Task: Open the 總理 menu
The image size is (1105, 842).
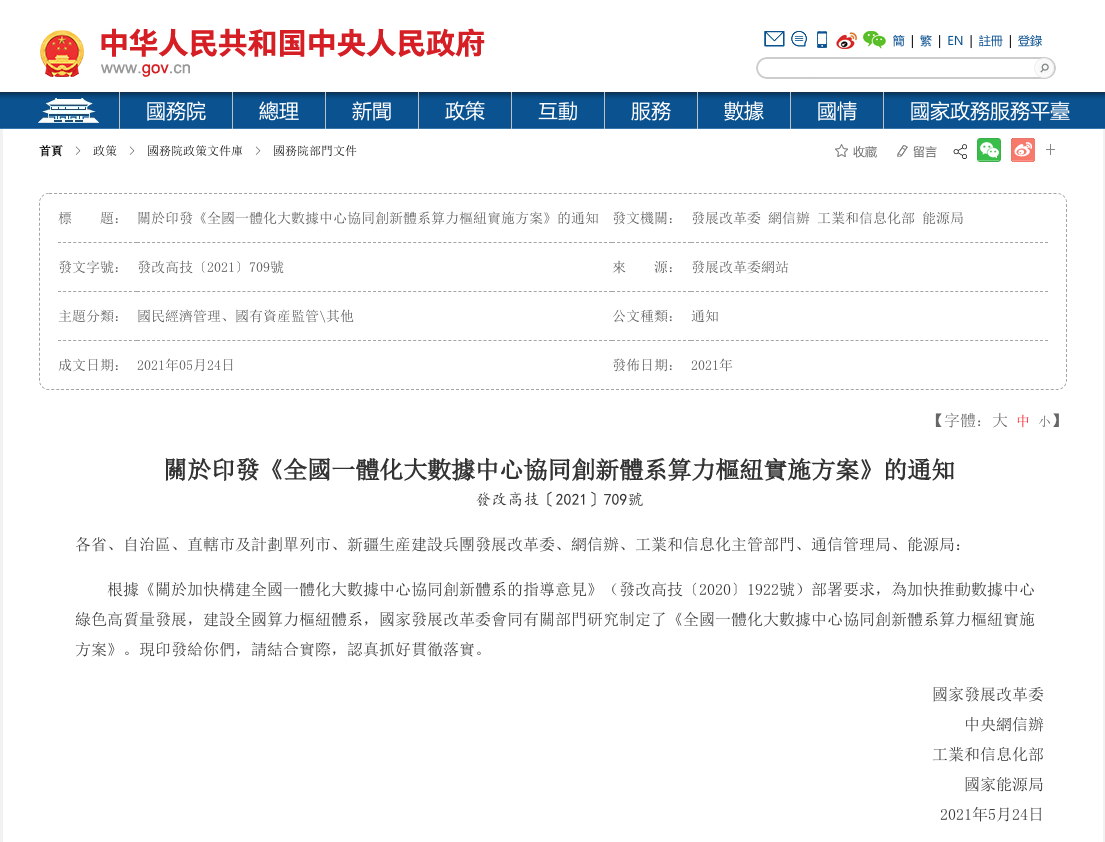Action: (278, 111)
